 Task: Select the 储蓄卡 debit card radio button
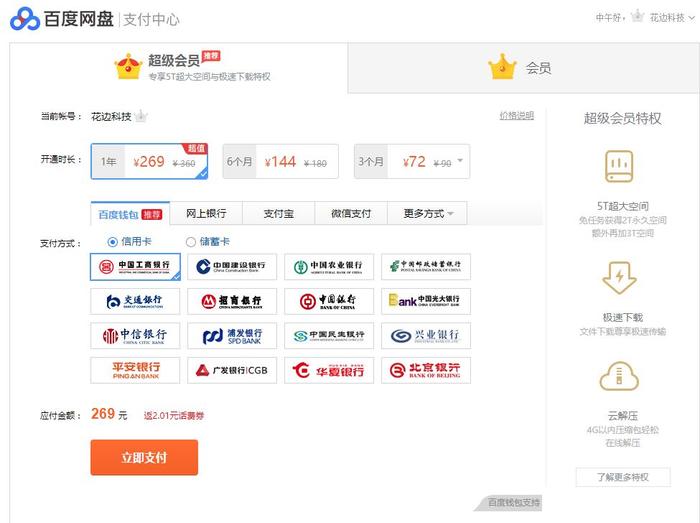point(191,242)
